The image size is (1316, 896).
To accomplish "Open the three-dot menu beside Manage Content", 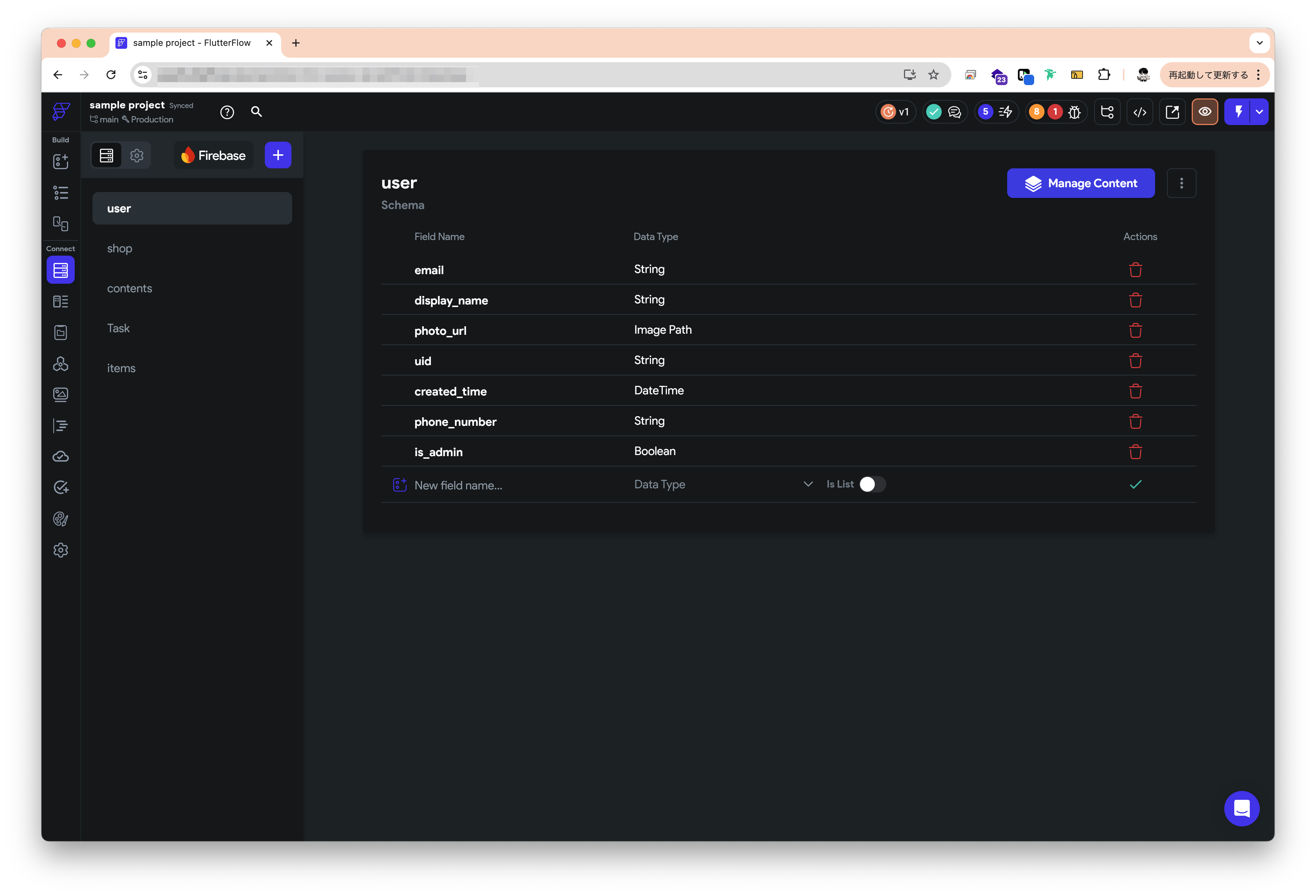I will click(x=1181, y=183).
